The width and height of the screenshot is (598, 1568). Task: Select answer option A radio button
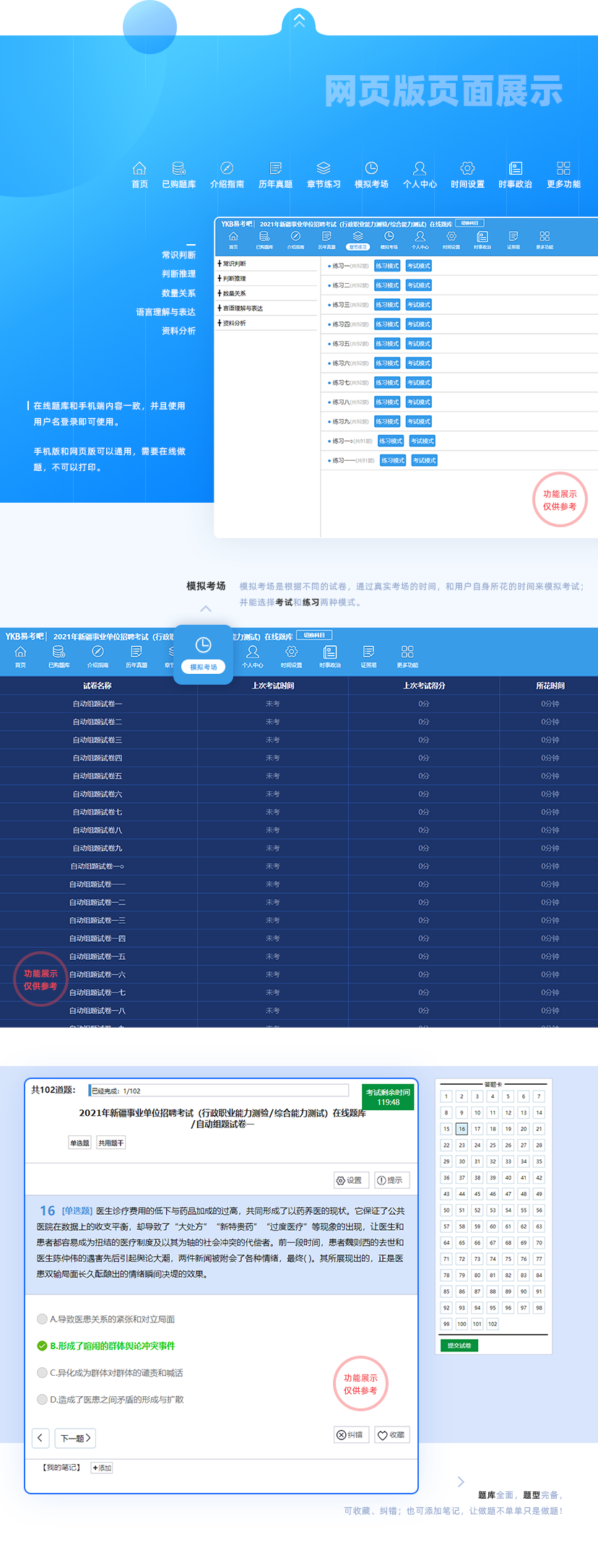click(42, 1319)
